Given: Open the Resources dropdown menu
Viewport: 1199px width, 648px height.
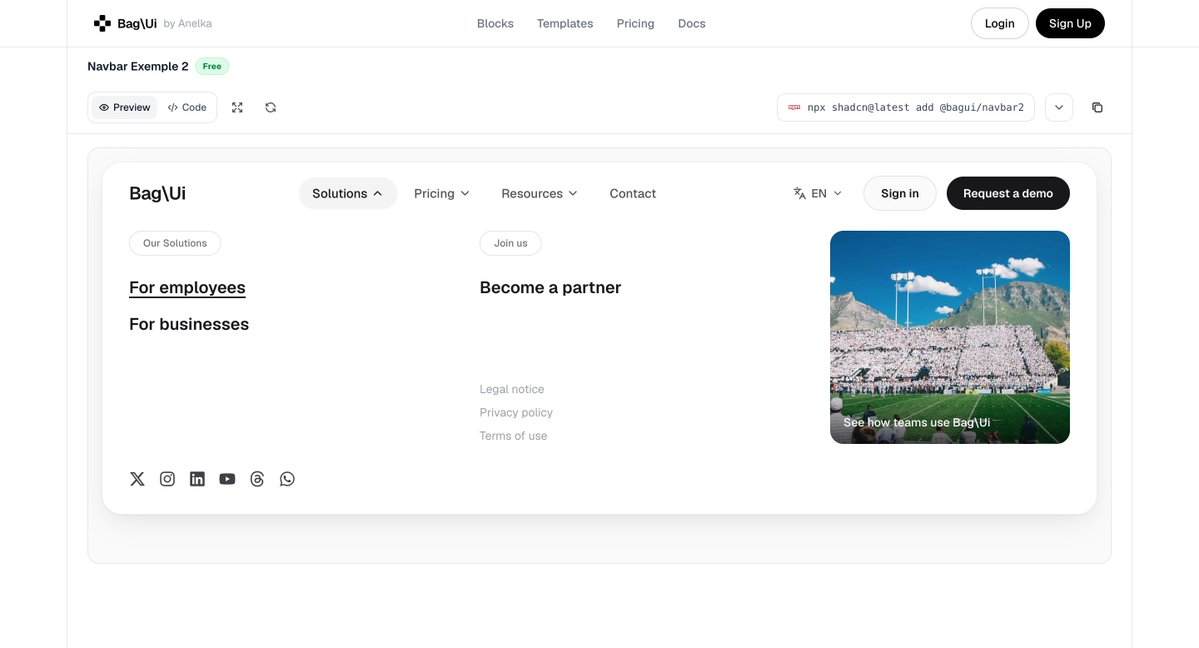Looking at the screenshot, I should 539,194.
